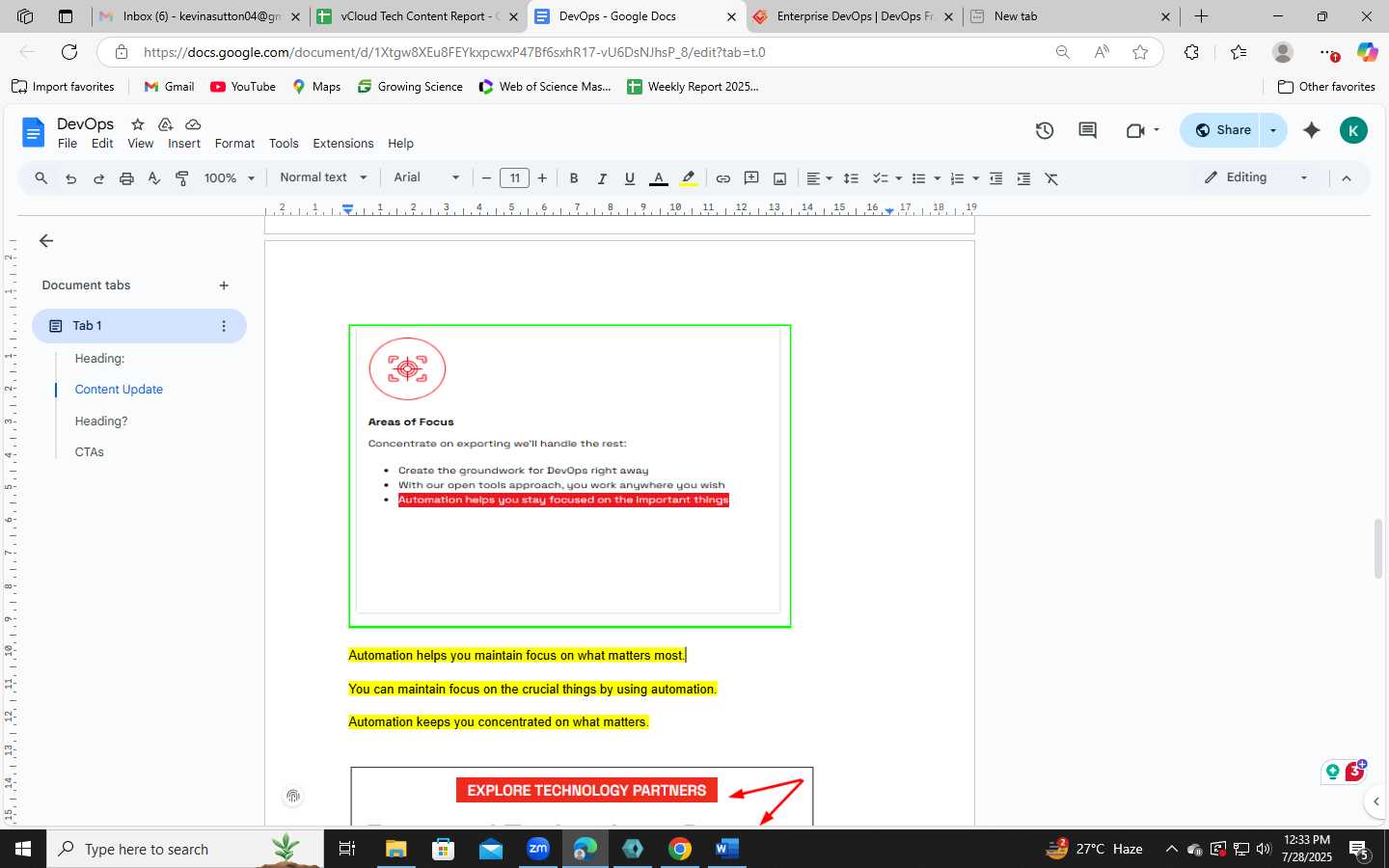Undo the last edit
Viewport: 1389px width, 868px height.
tap(70, 178)
